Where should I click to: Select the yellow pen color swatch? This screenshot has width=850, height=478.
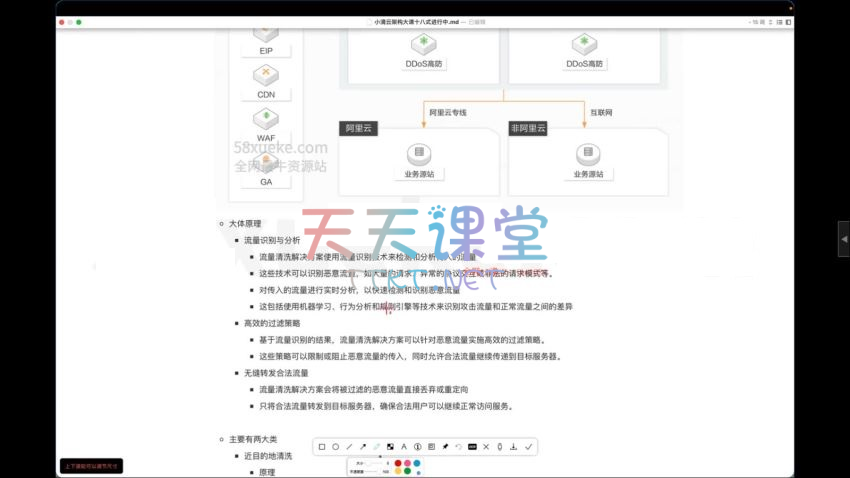tap(398, 471)
